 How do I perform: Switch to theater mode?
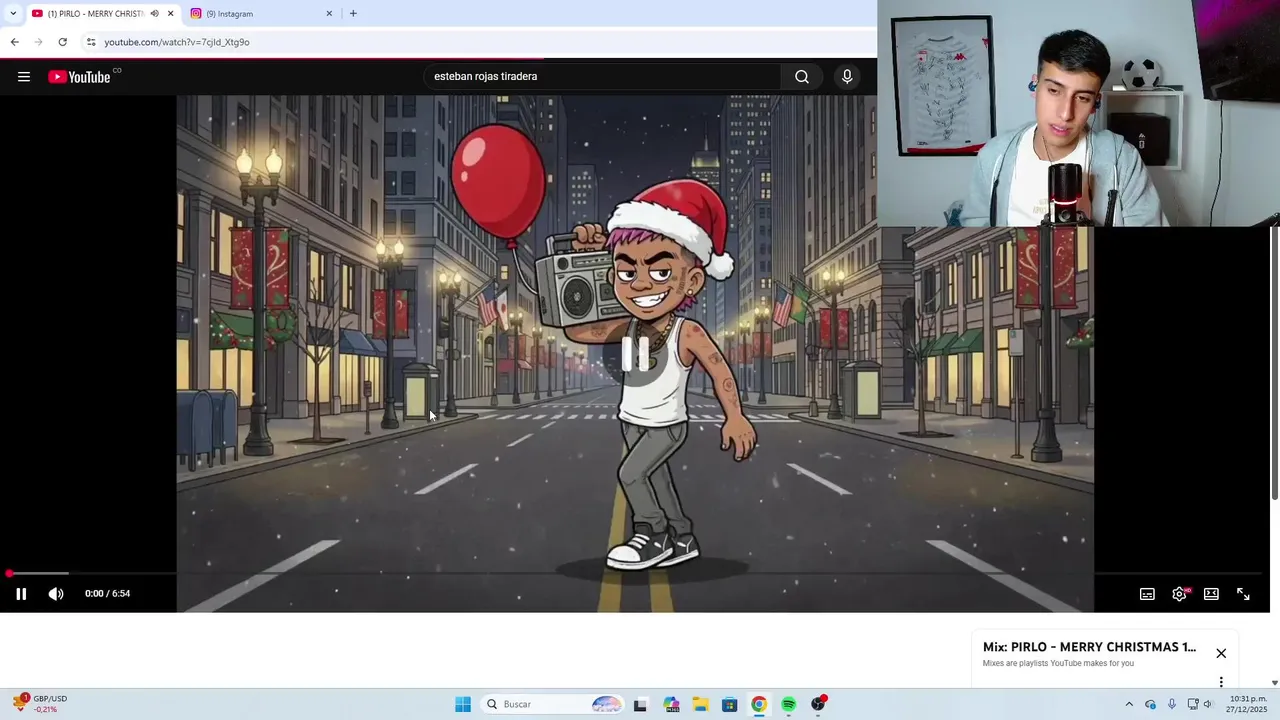(1211, 594)
